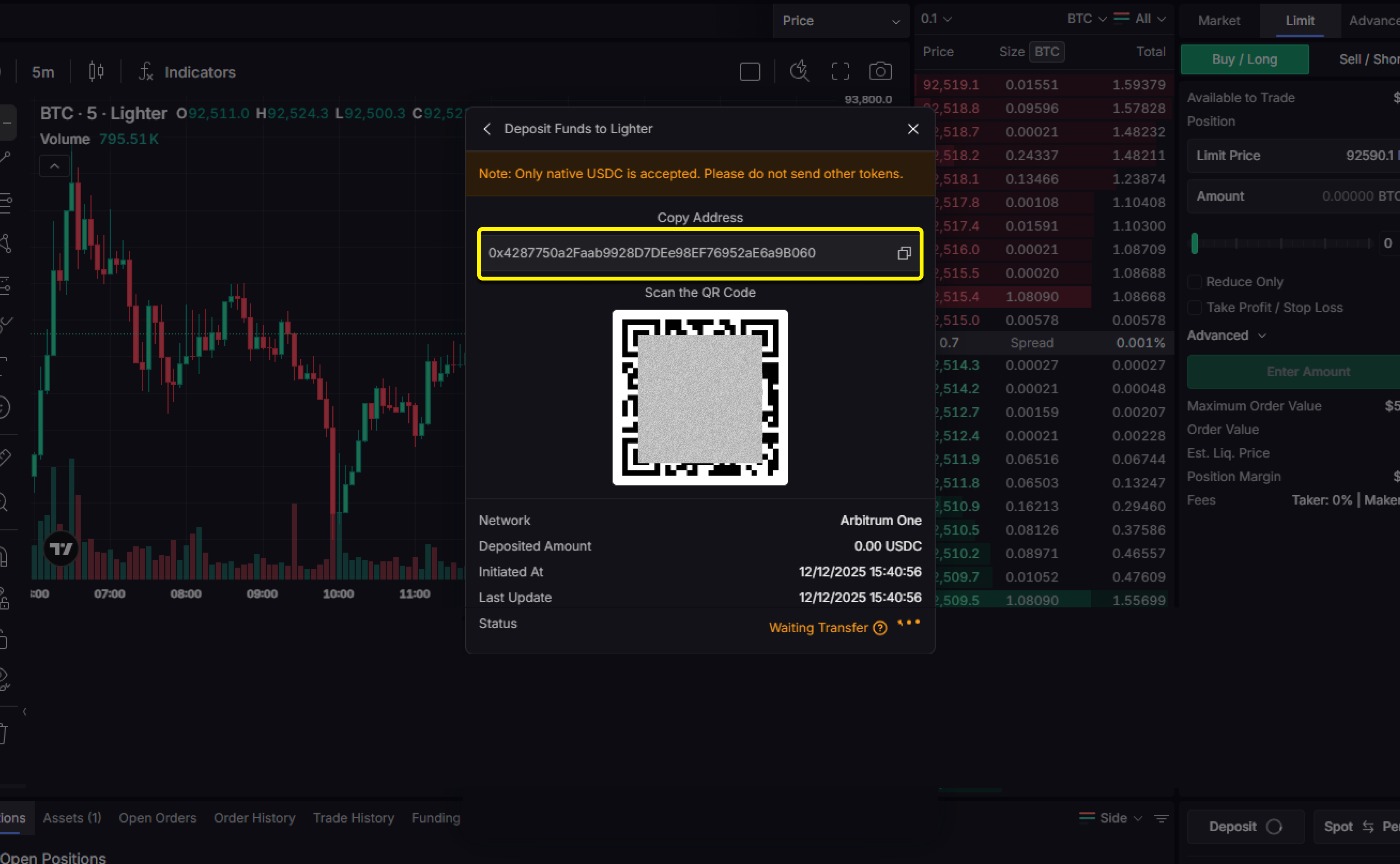1400x864 pixels.
Task: Switch to the Market order tab
Action: coord(1218,21)
